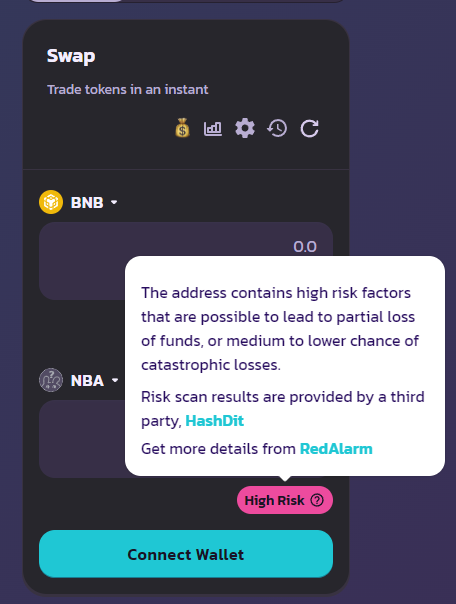
Task: Click the High Risk badge
Action: pos(285,500)
